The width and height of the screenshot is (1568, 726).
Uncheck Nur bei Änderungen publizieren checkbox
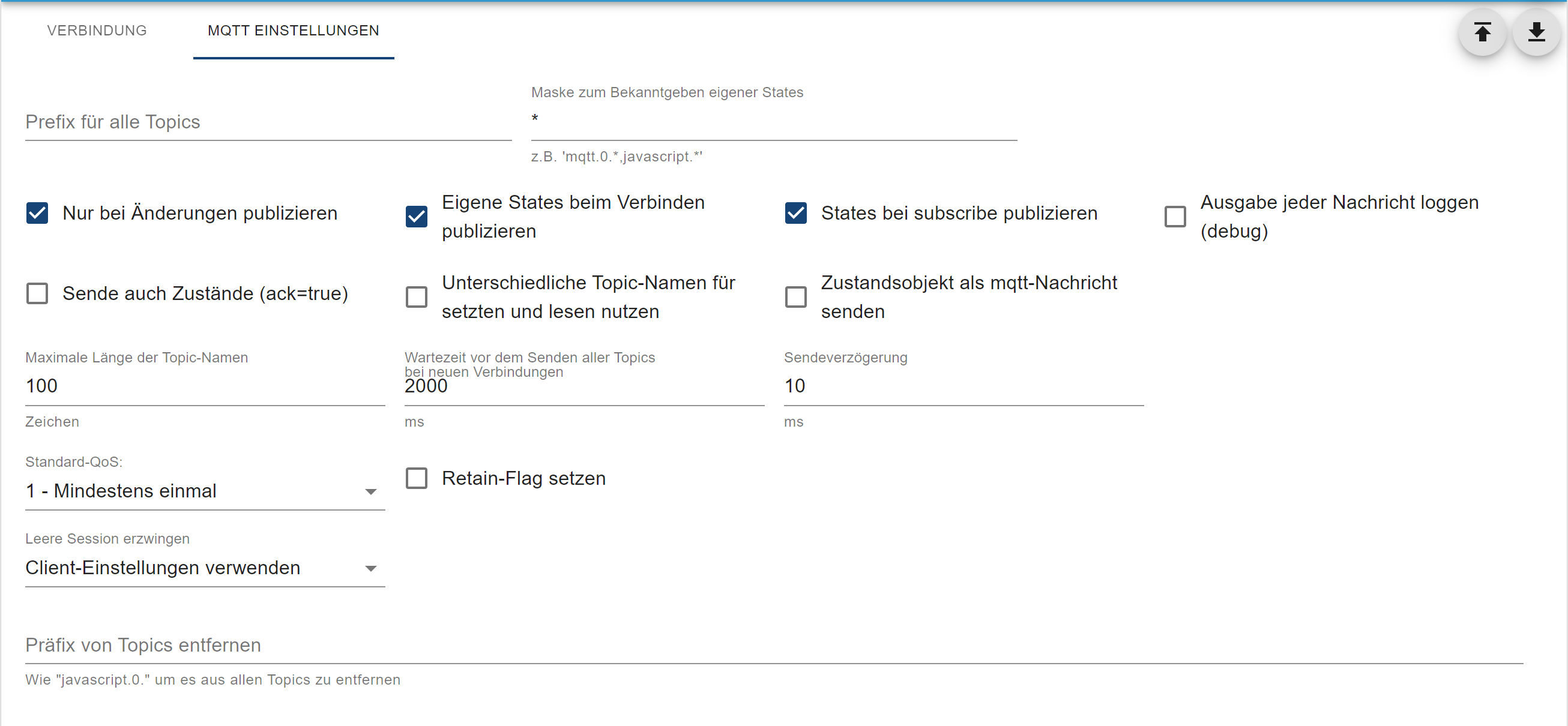click(37, 213)
